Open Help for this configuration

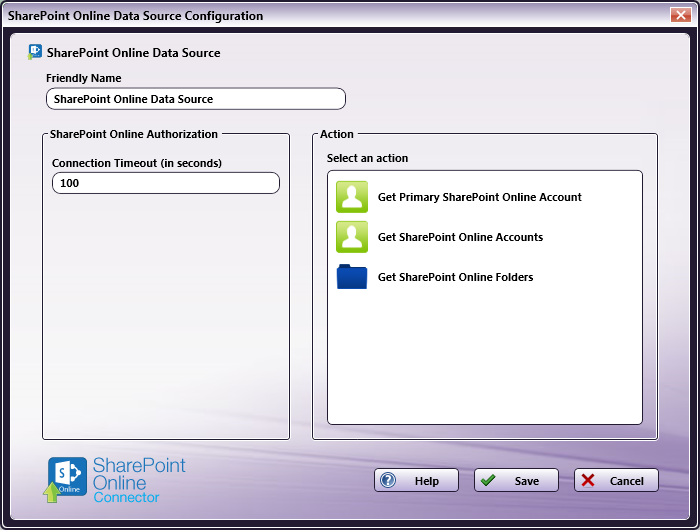coord(416,480)
